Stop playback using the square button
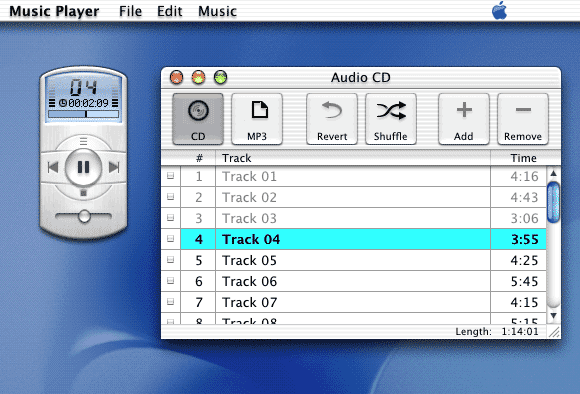This screenshot has height=394, width=580. pyautogui.click(x=83, y=193)
